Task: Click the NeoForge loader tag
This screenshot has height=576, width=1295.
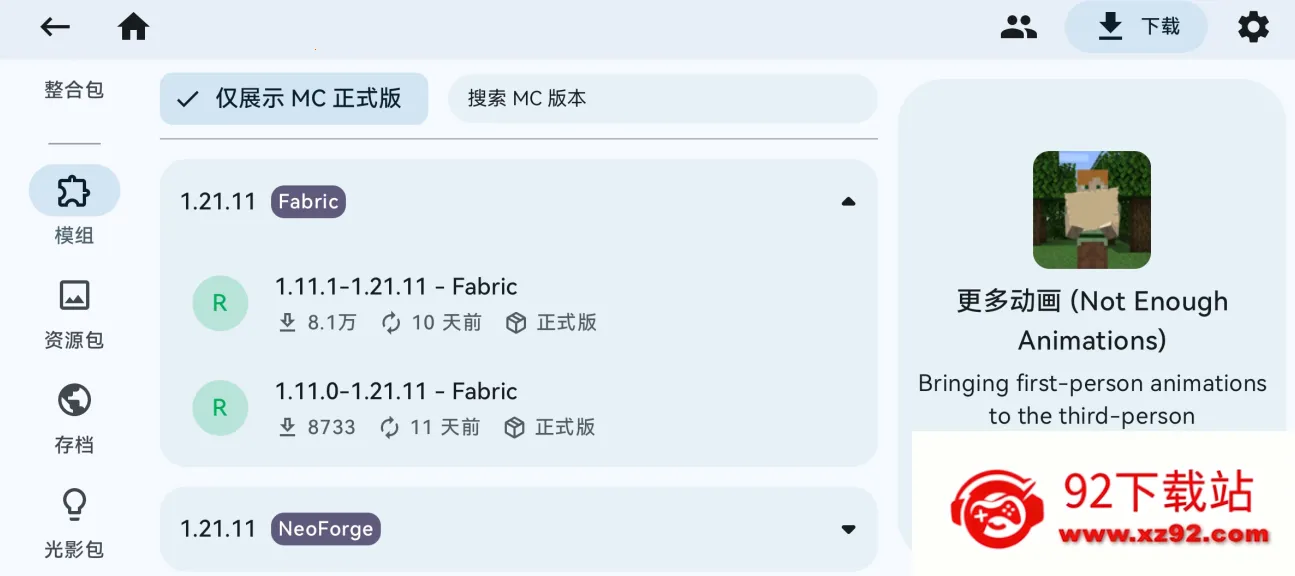Action: [x=326, y=529]
